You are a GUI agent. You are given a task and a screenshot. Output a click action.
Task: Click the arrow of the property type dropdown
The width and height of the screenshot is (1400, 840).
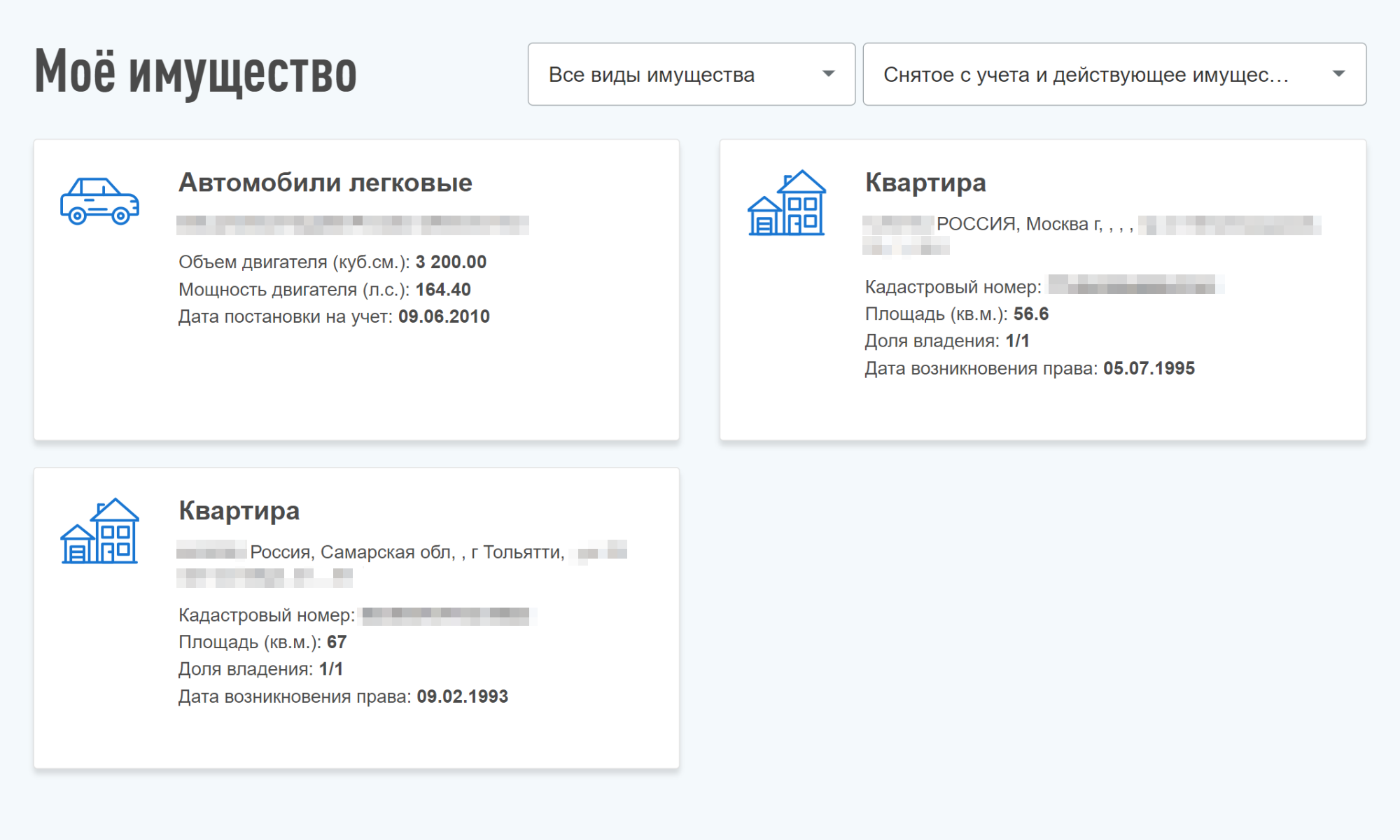click(829, 73)
